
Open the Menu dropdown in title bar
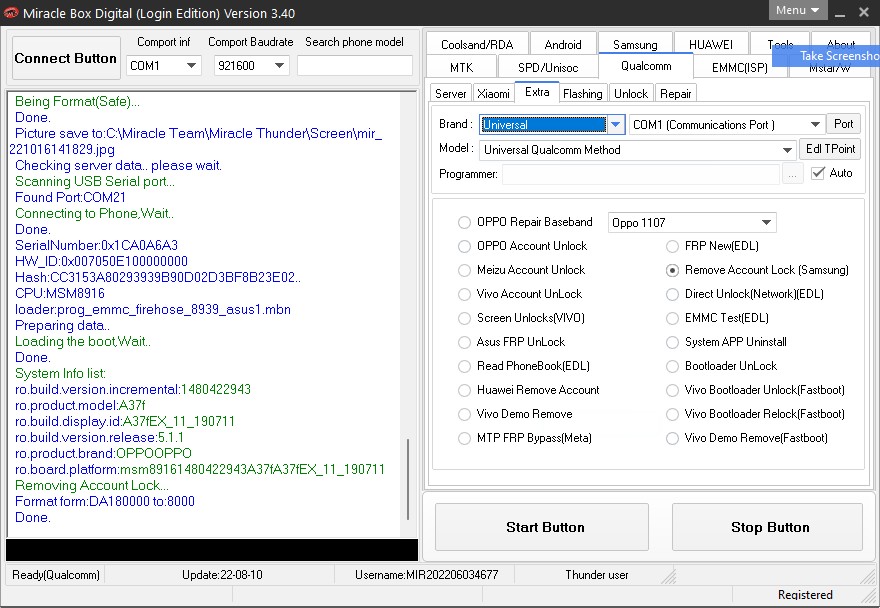click(x=798, y=10)
